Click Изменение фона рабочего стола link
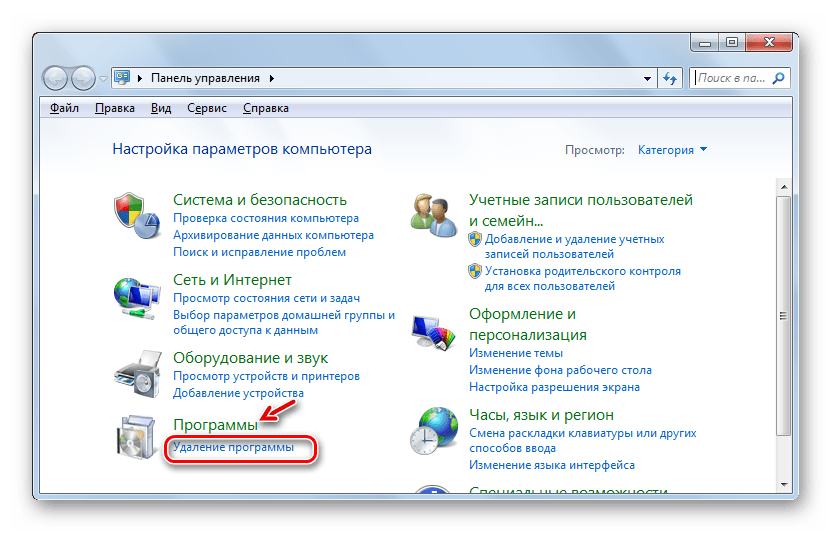 coord(560,371)
